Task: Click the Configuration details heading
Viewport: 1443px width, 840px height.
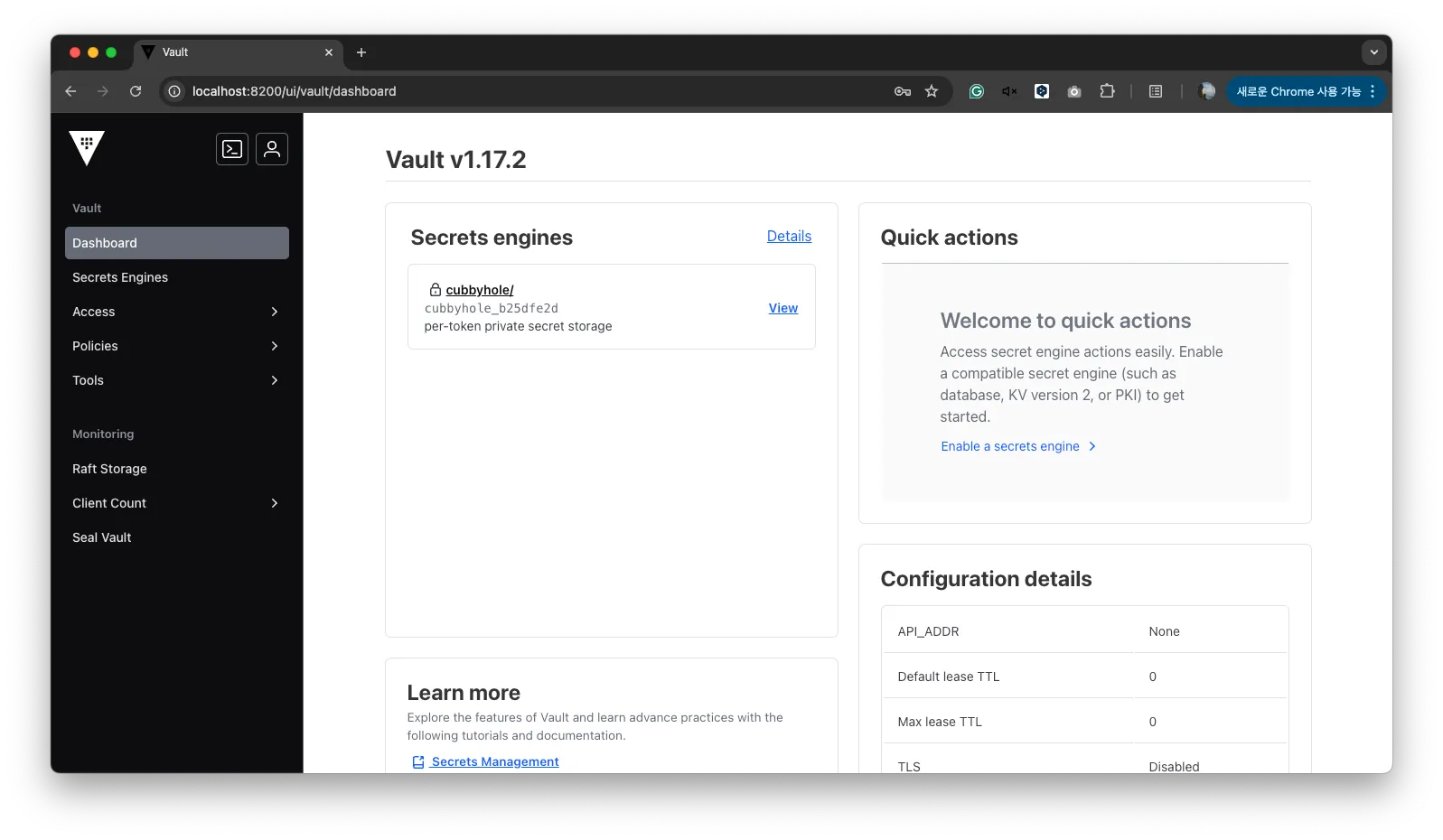Action: point(986,579)
